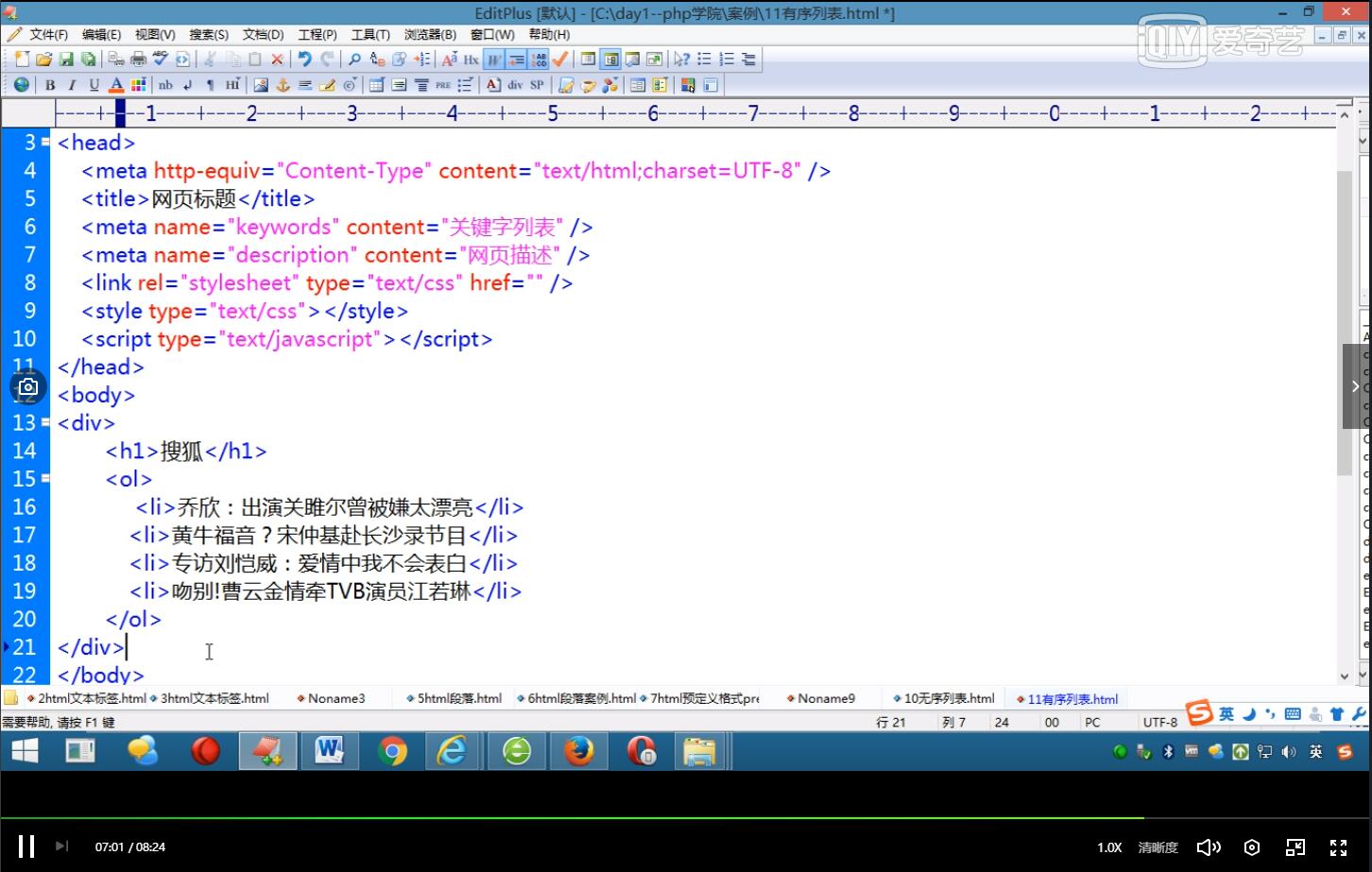Toggle the line number display button
This screenshot has width=1372, height=872.
point(539,59)
